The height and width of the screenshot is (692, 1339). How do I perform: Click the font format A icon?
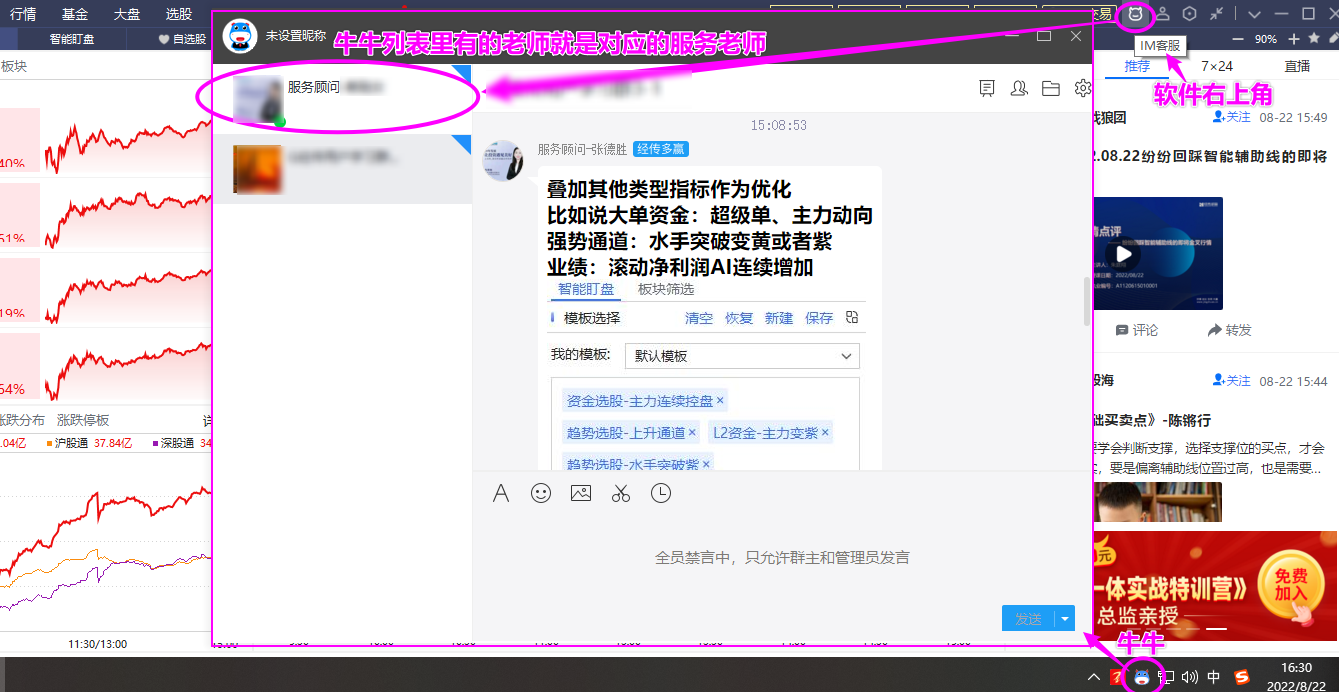pos(501,493)
